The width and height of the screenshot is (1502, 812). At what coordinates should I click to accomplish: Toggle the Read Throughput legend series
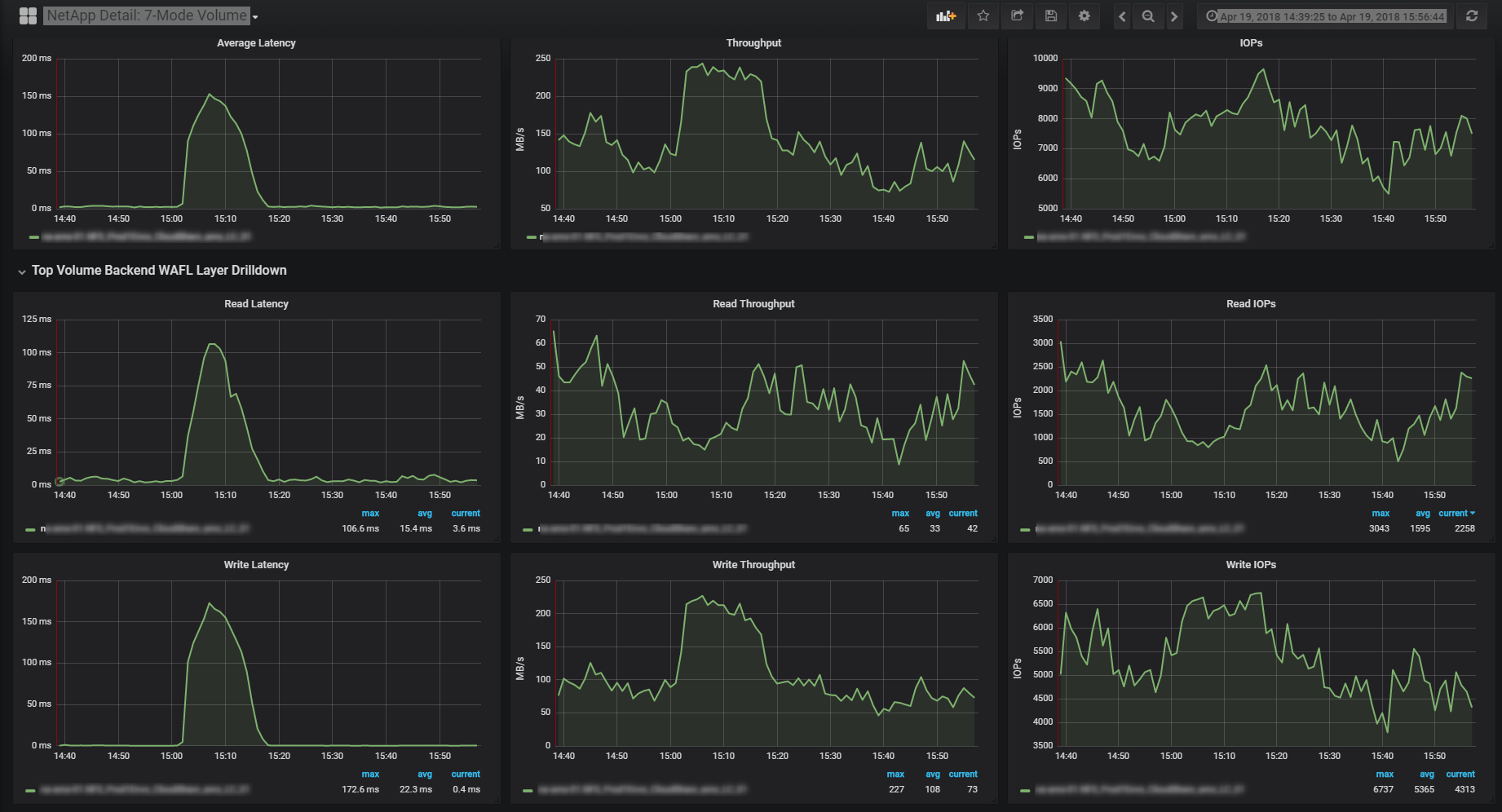643,529
